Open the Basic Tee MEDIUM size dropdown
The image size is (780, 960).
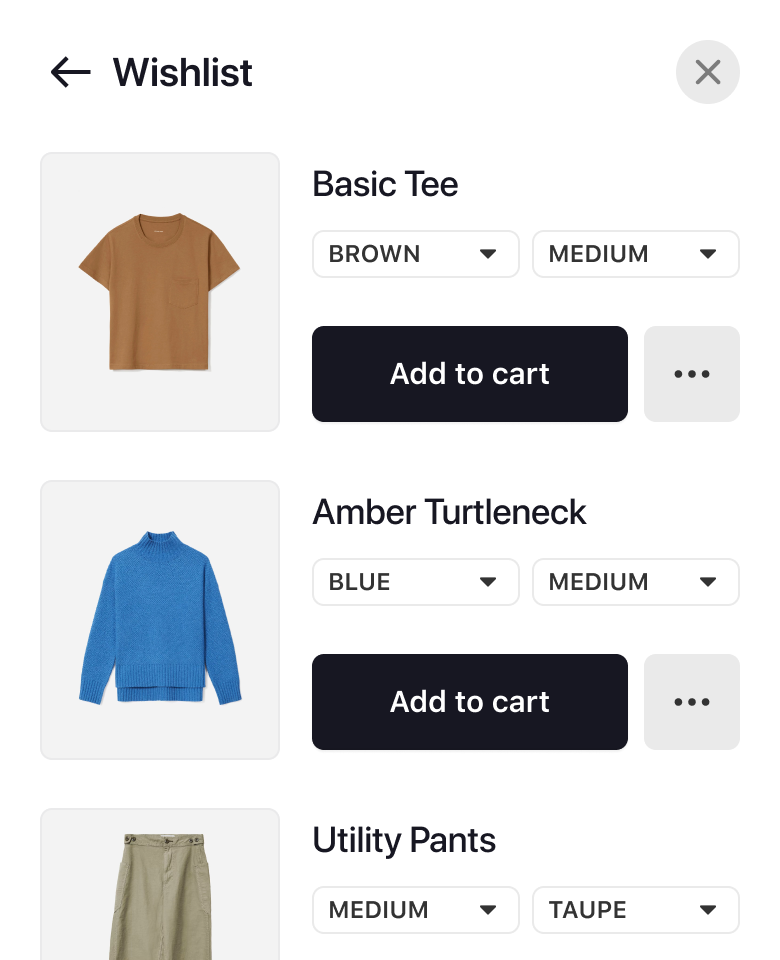click(x=635, y=254)
